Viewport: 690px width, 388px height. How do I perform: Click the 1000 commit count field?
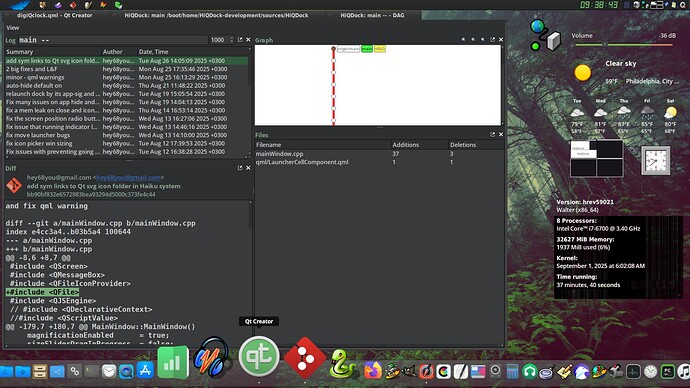coord(219,40)
